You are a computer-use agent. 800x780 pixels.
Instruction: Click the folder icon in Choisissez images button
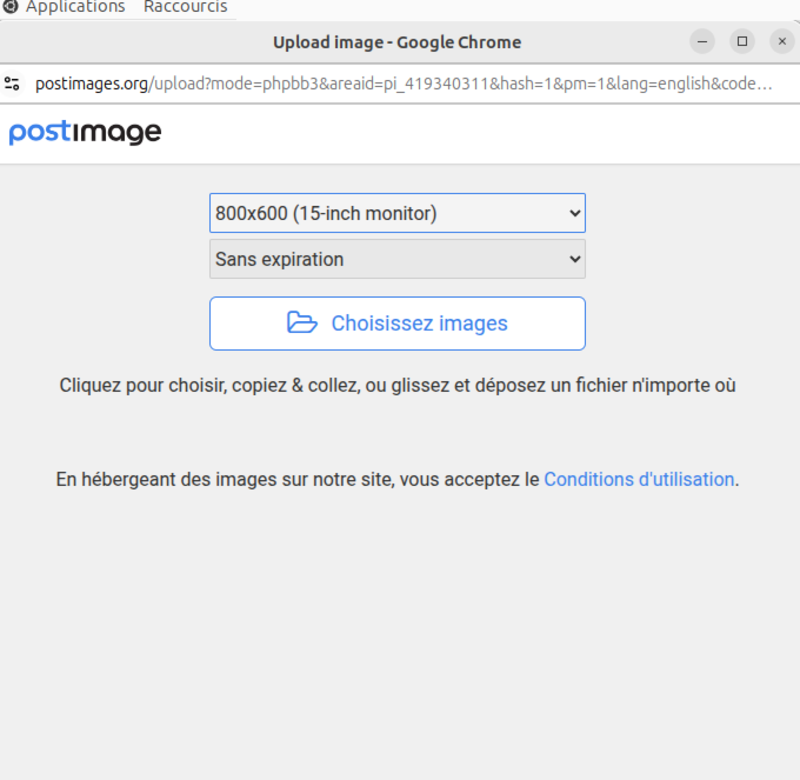pyautogui.click(x=302, y=322)
